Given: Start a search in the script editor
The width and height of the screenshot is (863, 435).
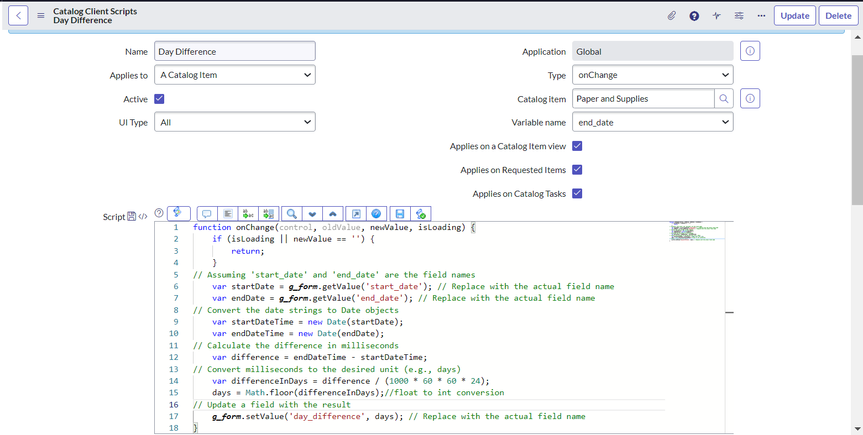Looking at the screenshot, I should tap(292, 214).
